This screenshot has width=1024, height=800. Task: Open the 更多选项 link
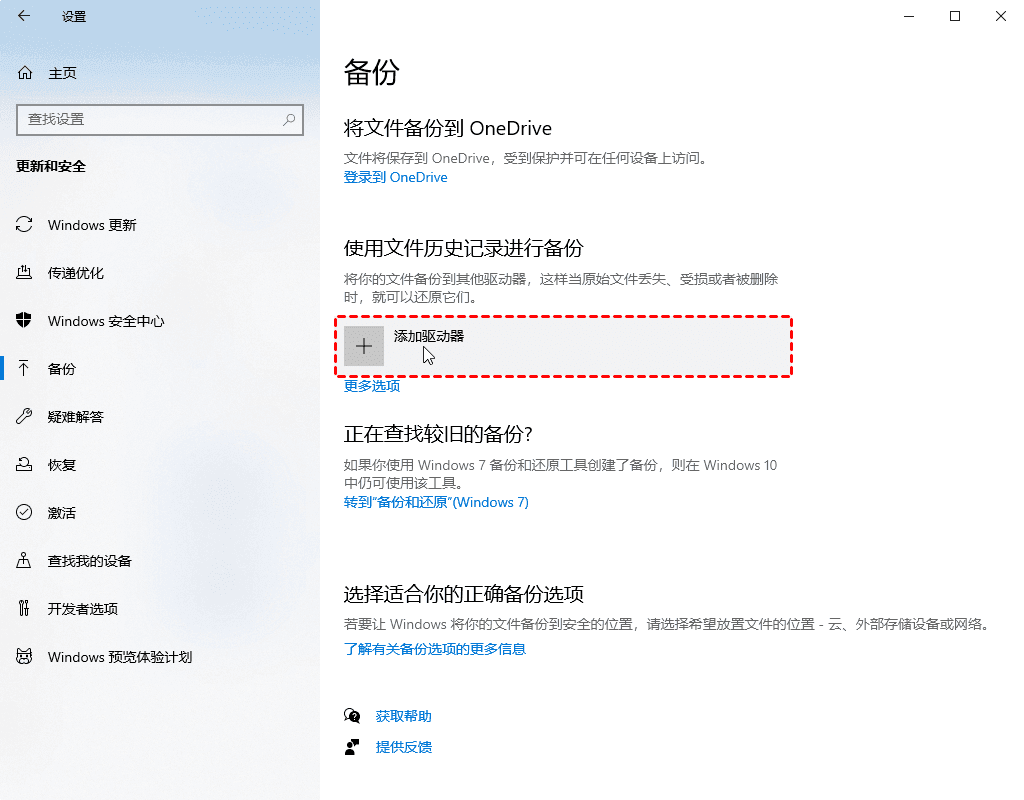372,386
